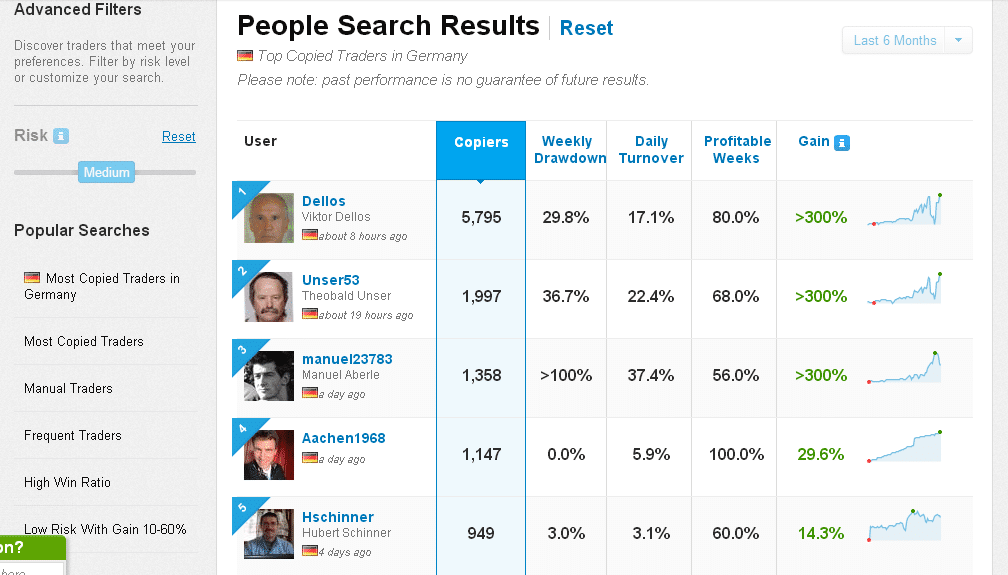The width and height of the screenshot is (1008, 575).
Task: Open Dellos gain sparkline chart
Action: [905, 211]
